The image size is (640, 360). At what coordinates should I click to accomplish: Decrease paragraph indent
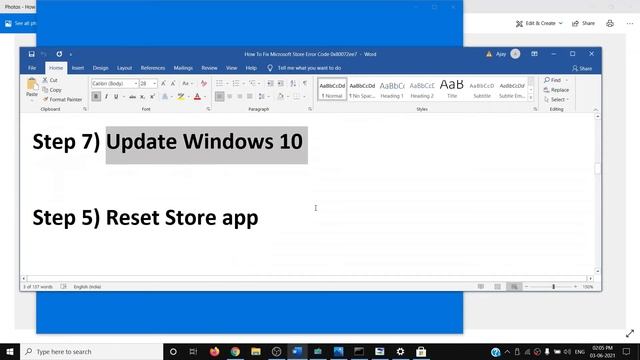point(270,83)
